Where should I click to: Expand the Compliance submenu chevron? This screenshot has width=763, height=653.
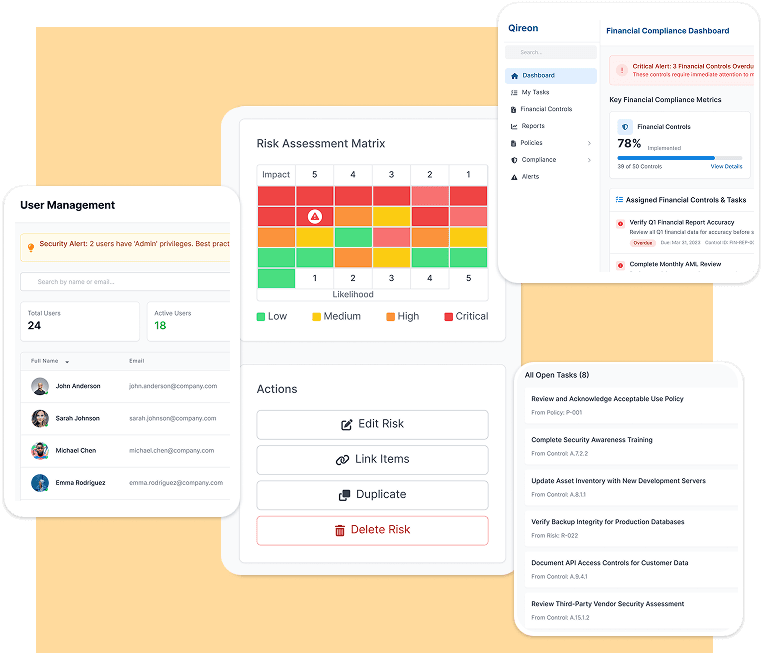click(x=589, y=160)
